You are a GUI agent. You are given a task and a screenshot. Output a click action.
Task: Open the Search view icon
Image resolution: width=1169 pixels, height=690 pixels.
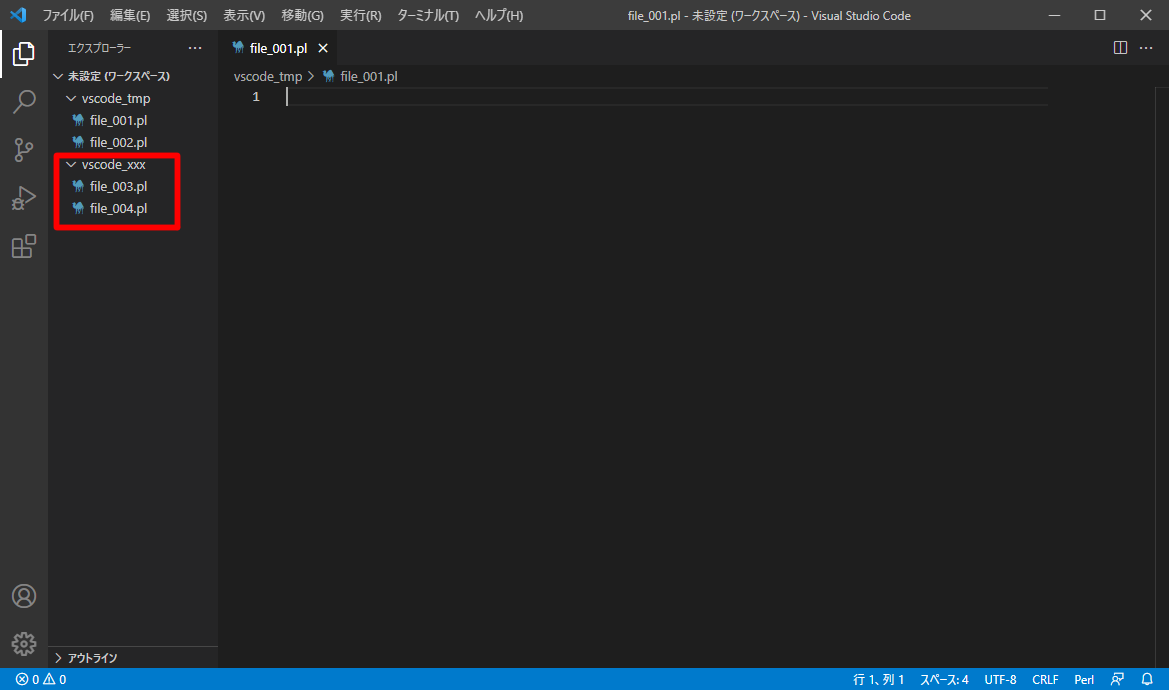click(23, 101)
